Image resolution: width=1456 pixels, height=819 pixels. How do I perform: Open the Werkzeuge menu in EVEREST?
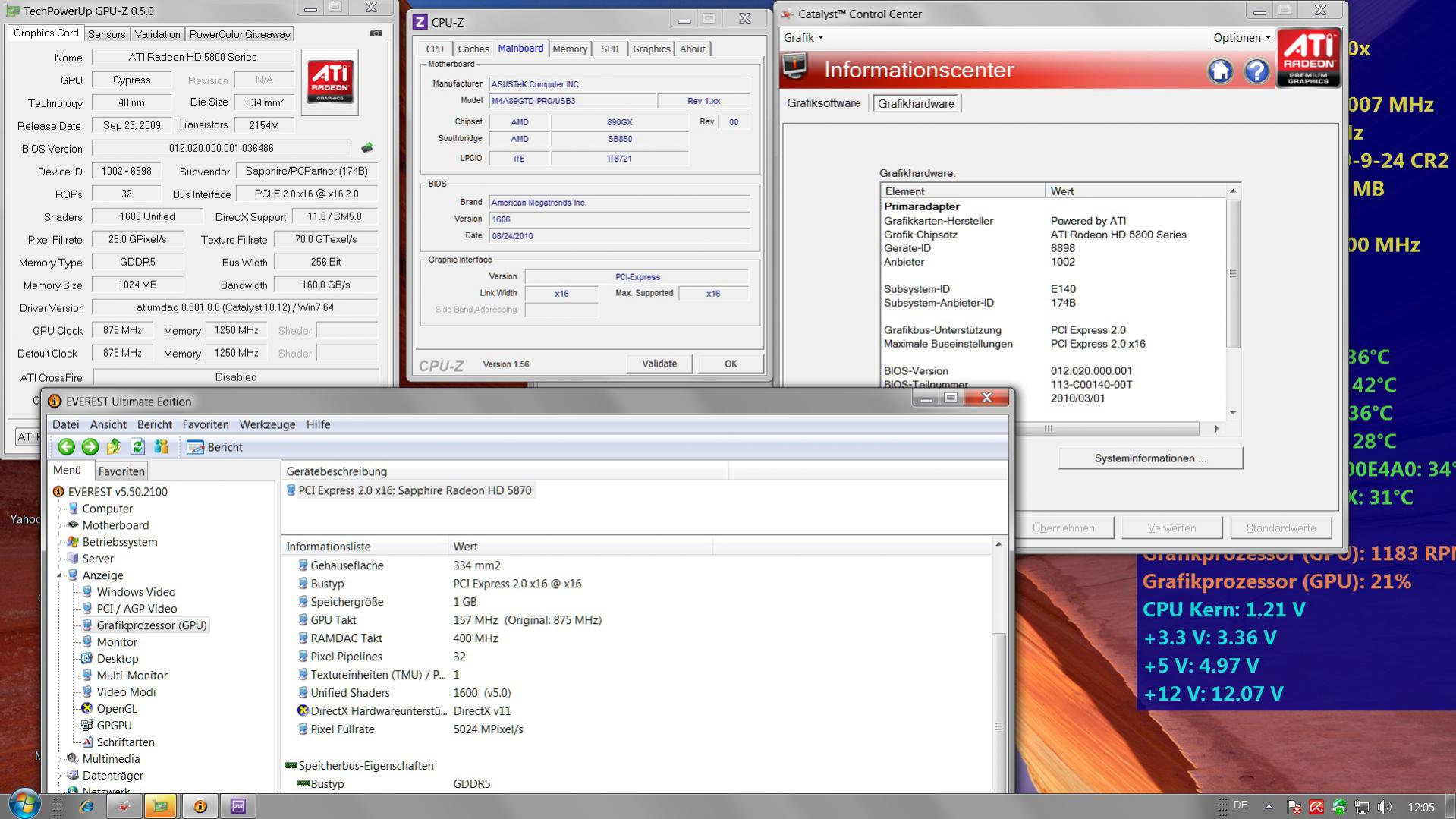[267, 424]
